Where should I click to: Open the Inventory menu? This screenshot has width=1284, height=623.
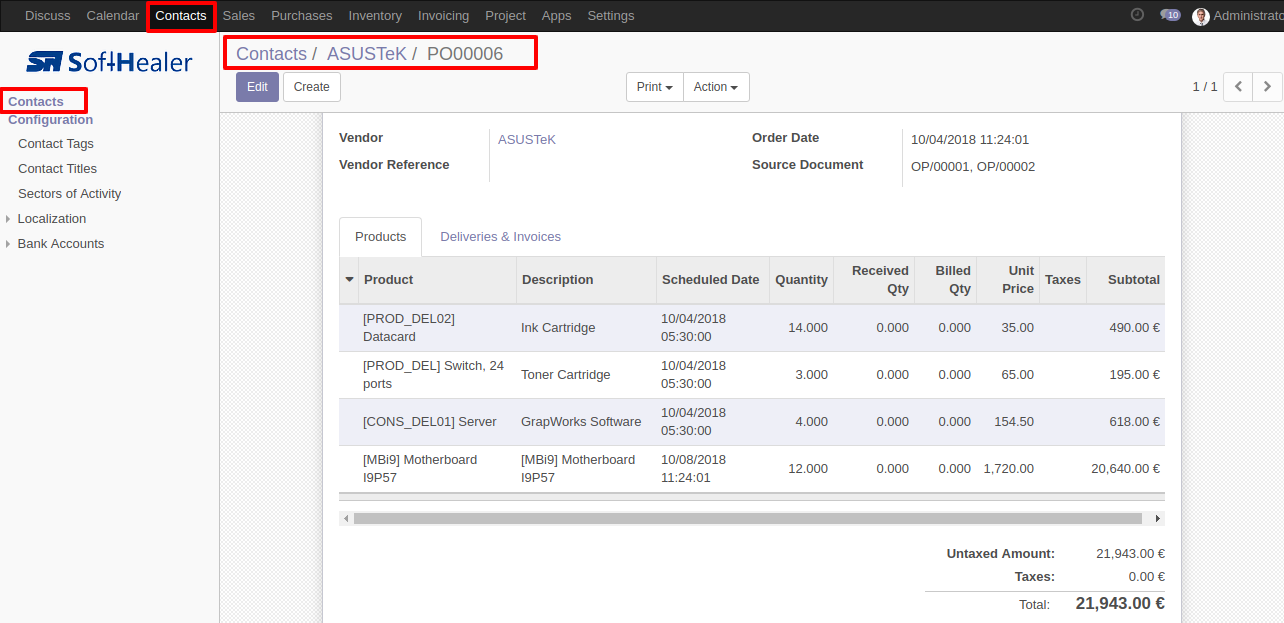[375, 16]
